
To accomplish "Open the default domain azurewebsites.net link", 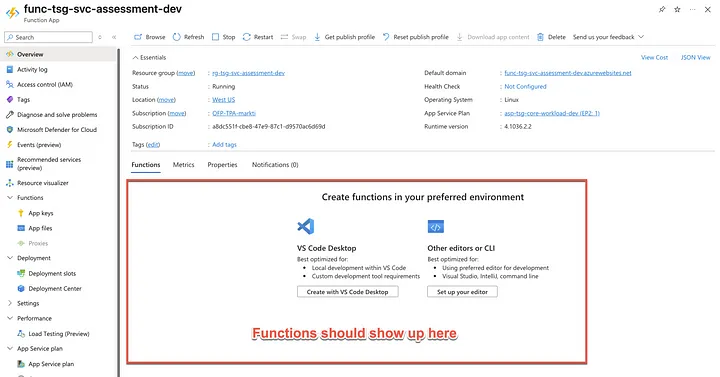I will pos(568,73).
